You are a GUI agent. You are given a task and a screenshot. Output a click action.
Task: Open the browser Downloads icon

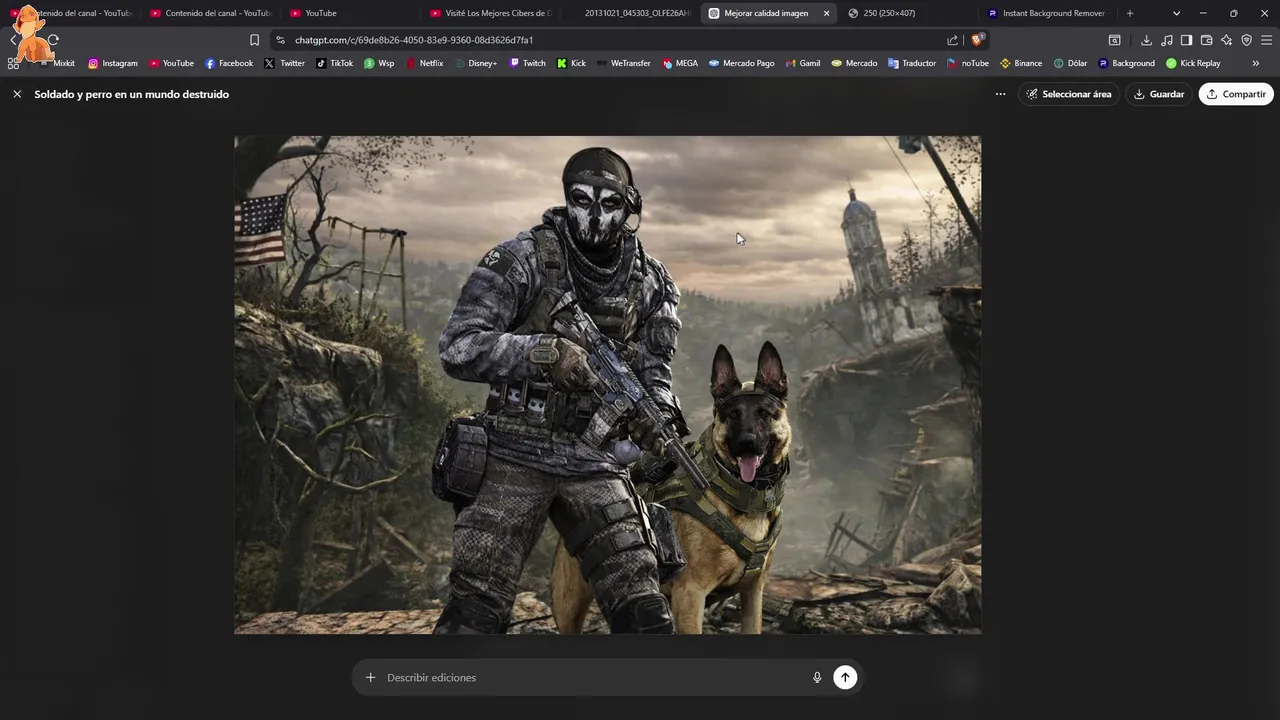click(1146, 40)
